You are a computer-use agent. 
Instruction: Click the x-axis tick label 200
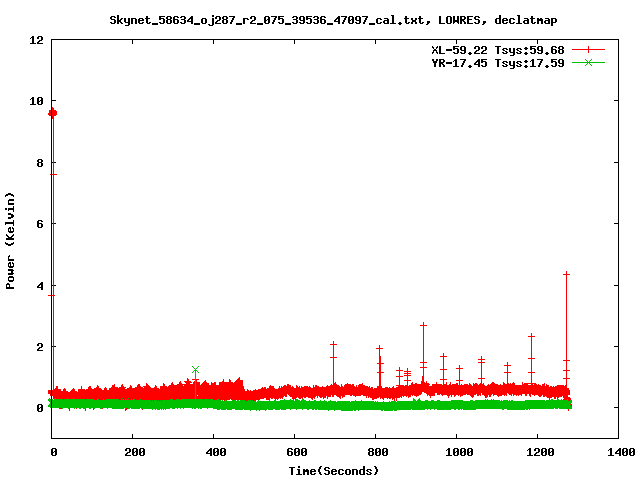(135, 452)
